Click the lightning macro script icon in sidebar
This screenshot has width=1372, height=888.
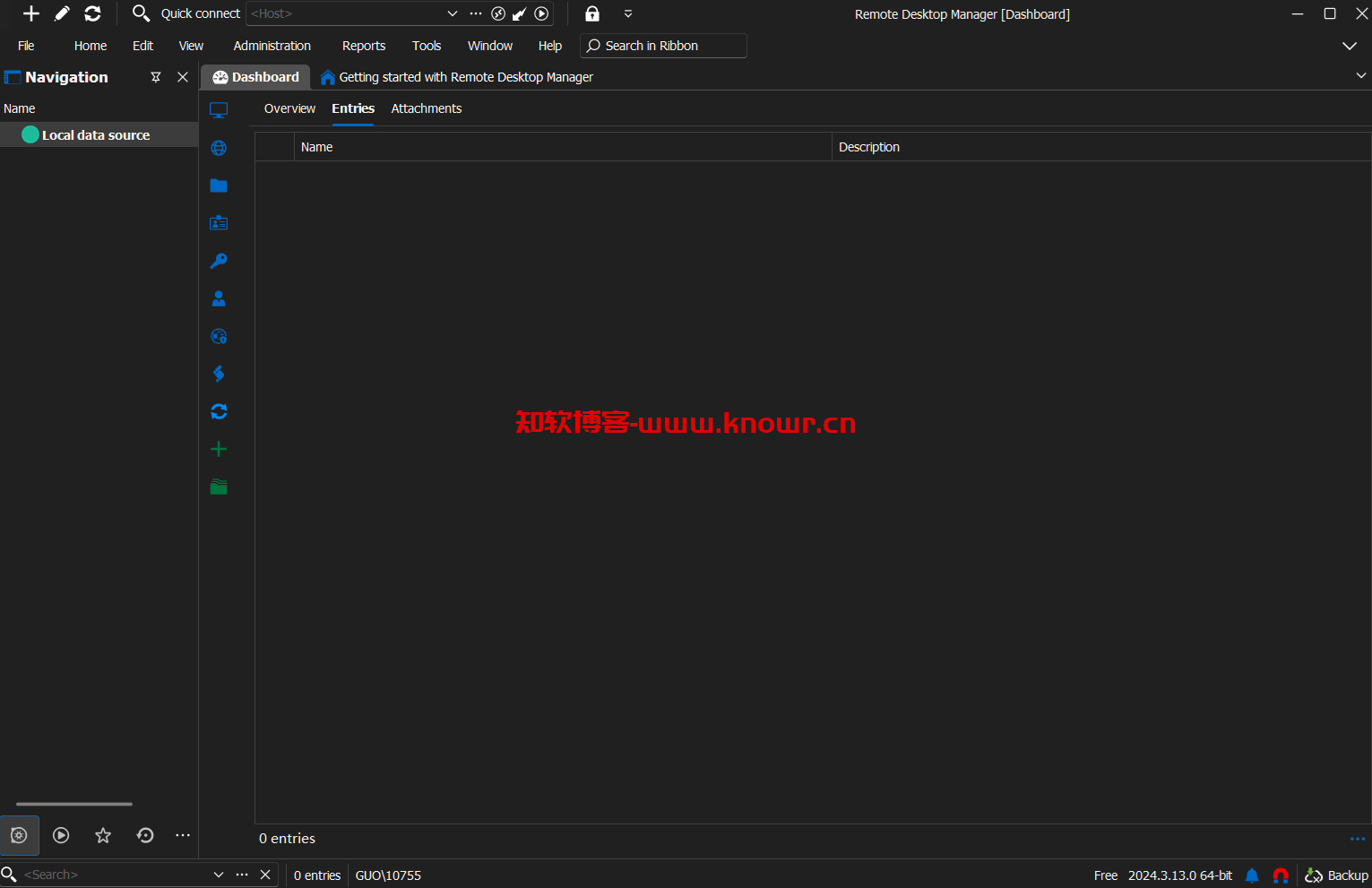pyautogui.click(x=219, y=374)
